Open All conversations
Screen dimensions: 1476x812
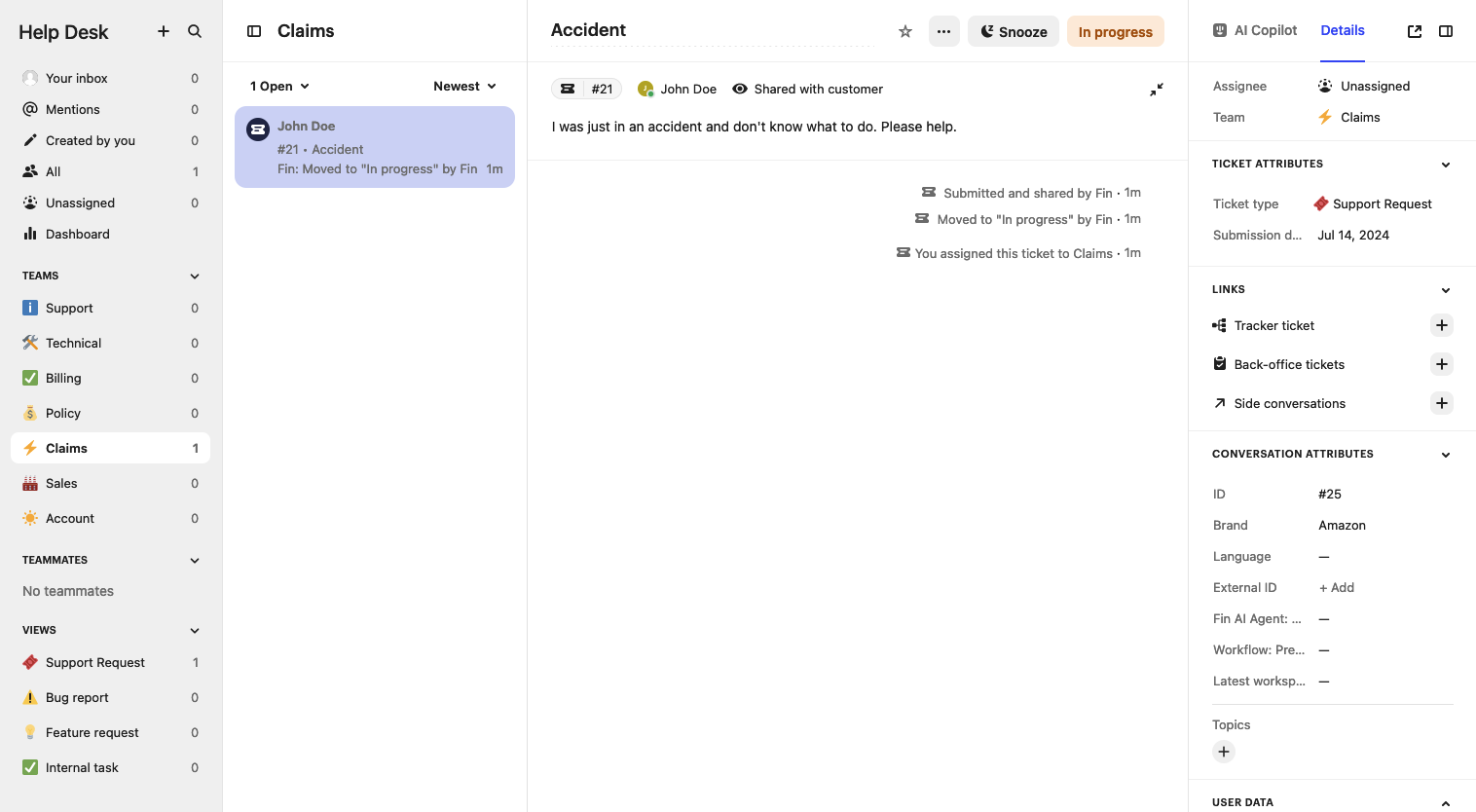tap(110, 171)
